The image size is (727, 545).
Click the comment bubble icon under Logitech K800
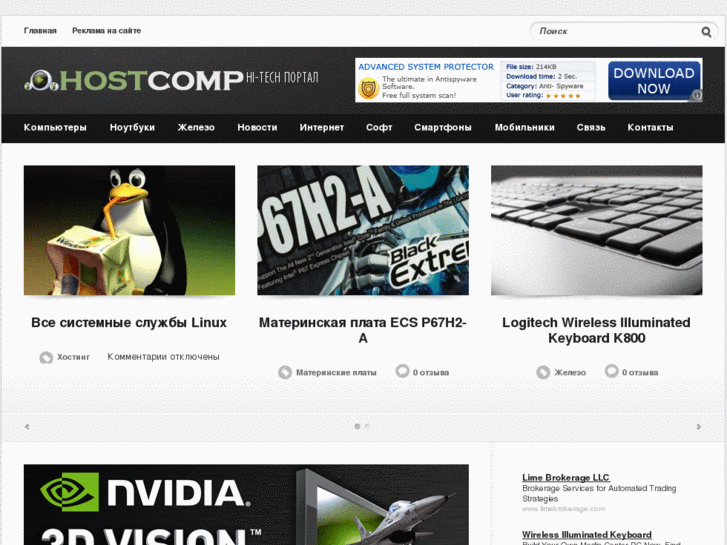pyautogui.click(x=612, y=371)
